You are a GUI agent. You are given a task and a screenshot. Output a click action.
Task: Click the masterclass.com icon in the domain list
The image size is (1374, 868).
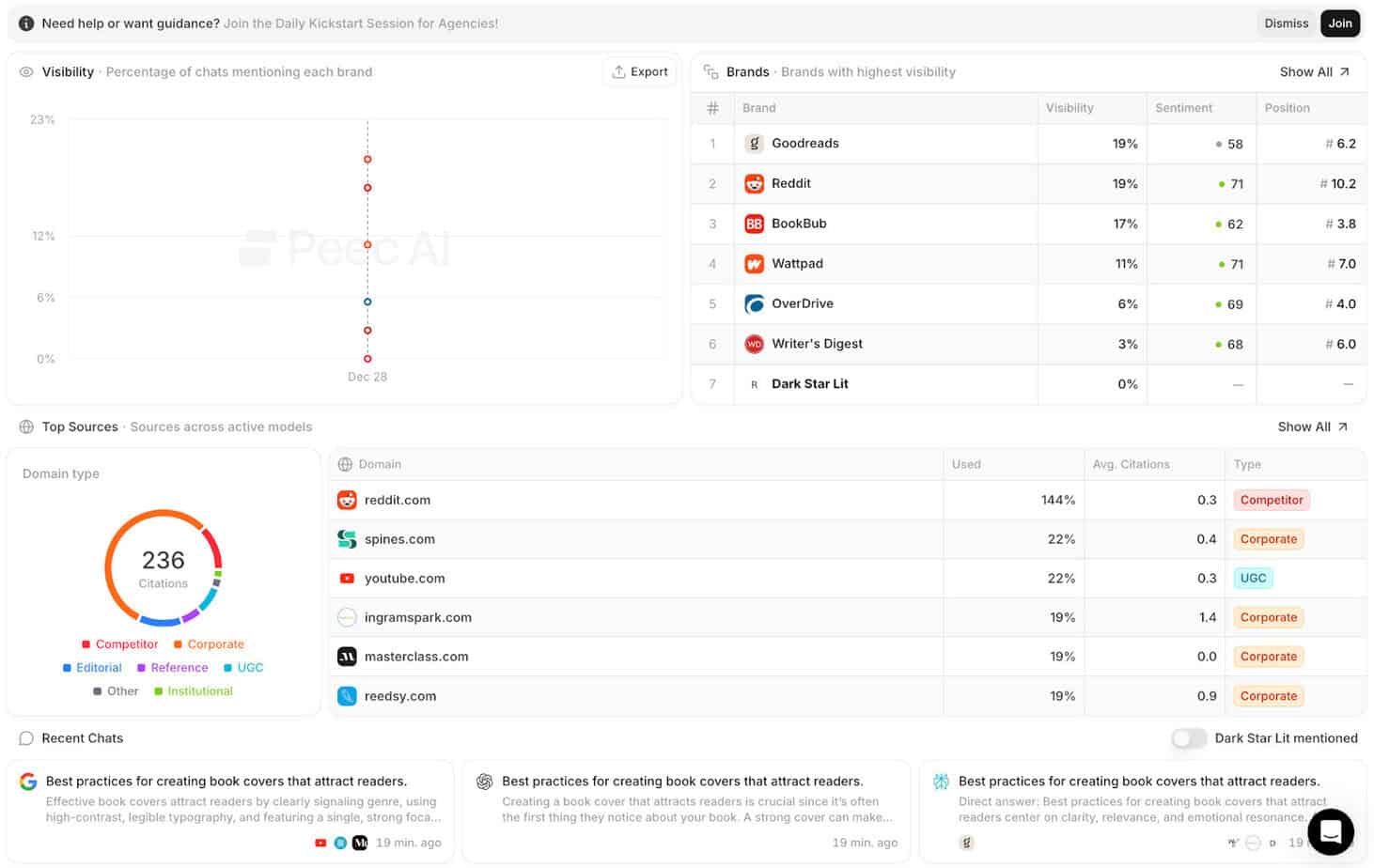click(x=347, y=656)
